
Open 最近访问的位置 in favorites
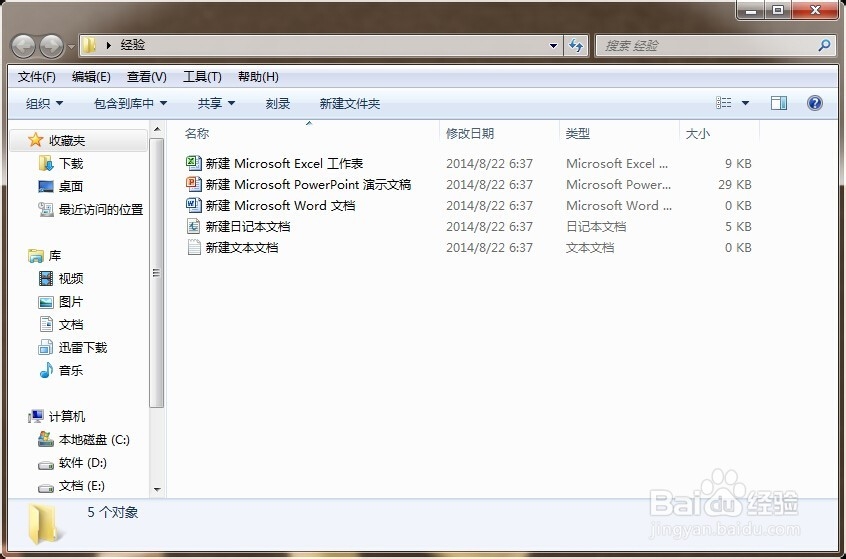point(101,209)
